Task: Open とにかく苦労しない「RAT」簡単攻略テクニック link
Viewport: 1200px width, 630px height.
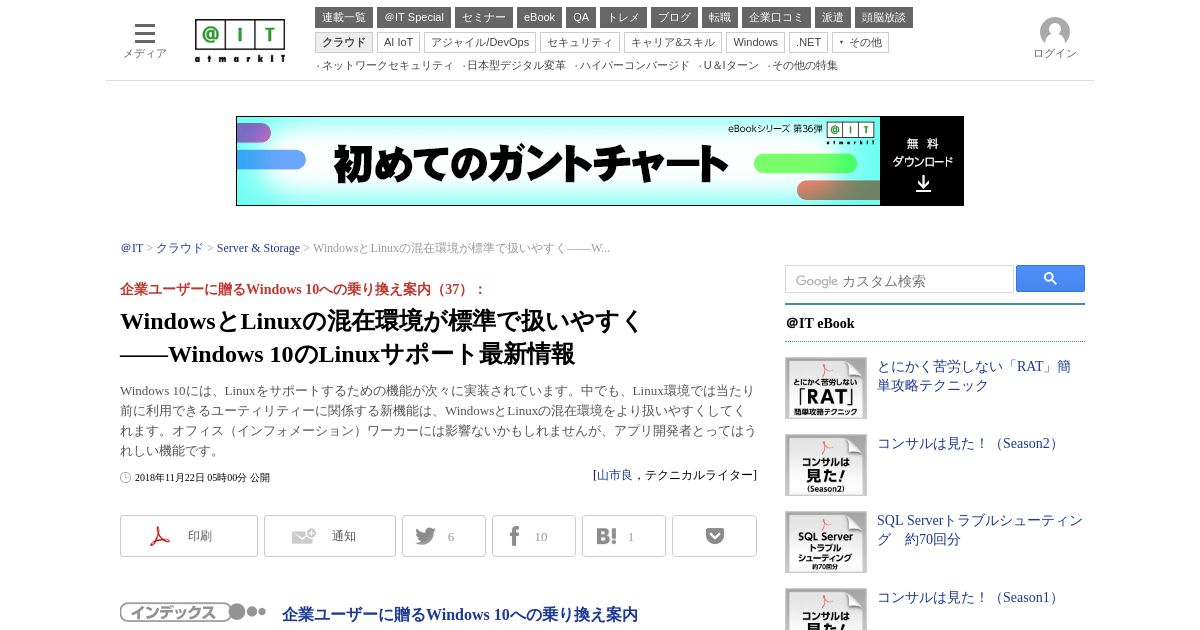Action: 974,376
